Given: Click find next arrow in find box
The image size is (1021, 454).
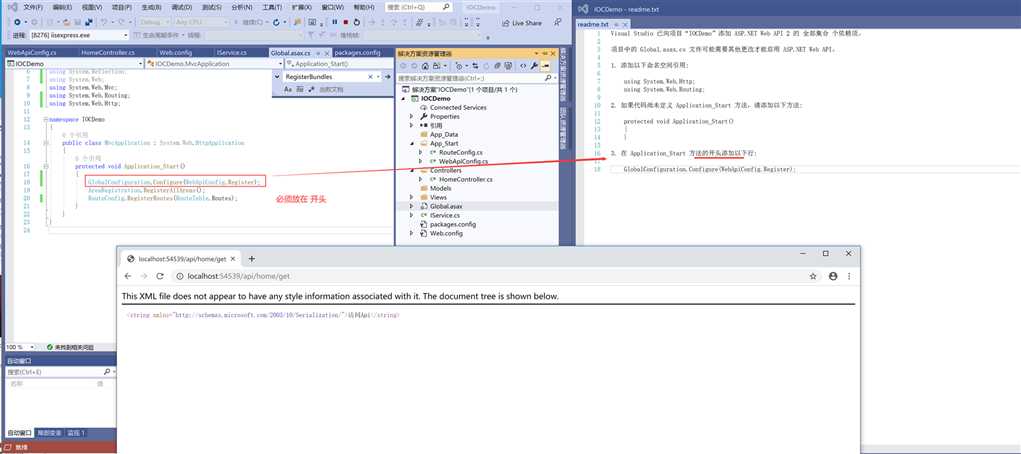Looking at the screenshot, I should 387,77.
